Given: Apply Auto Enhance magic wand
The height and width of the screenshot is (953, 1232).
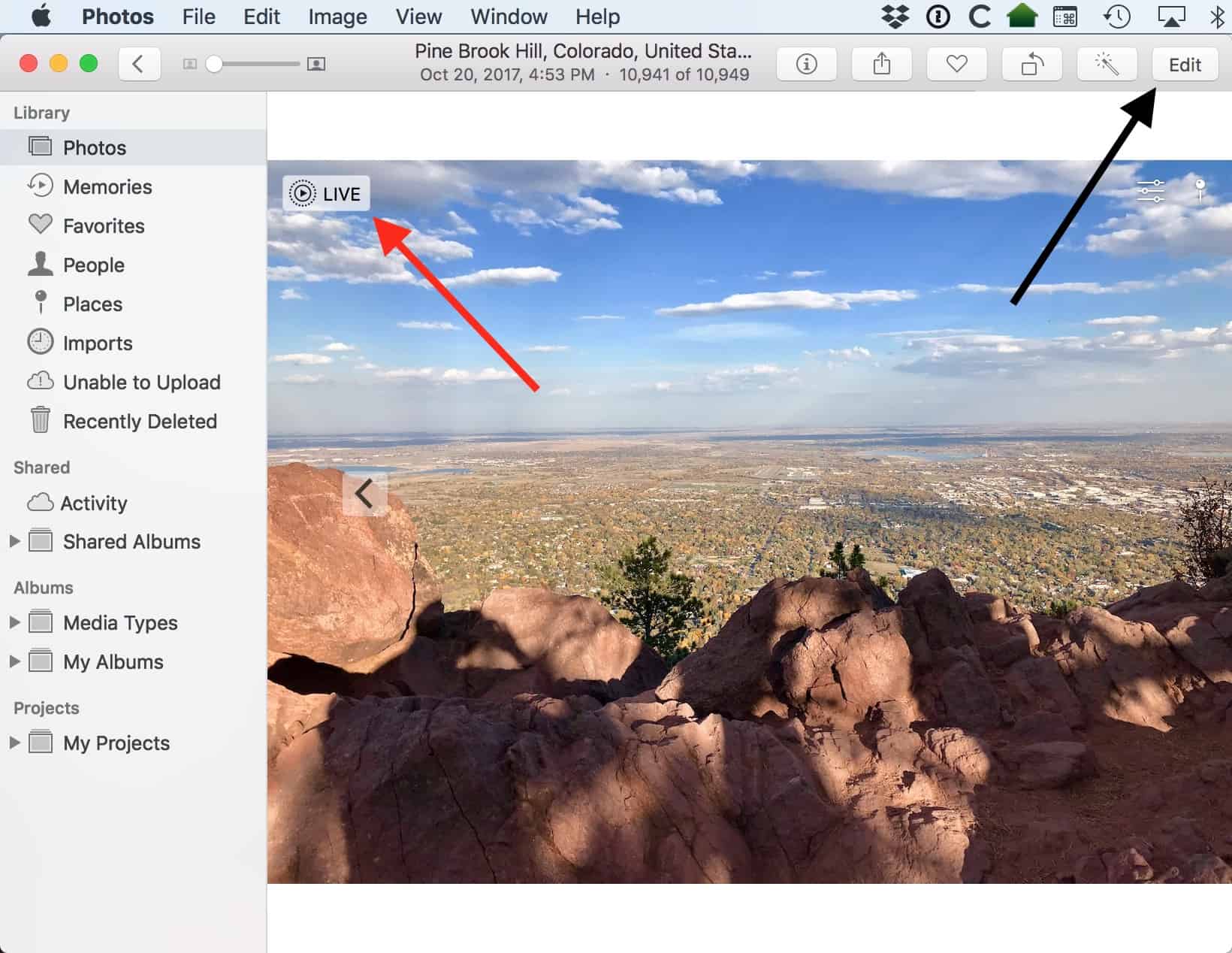Looking at the screenshot, I should click(1107, 65).
